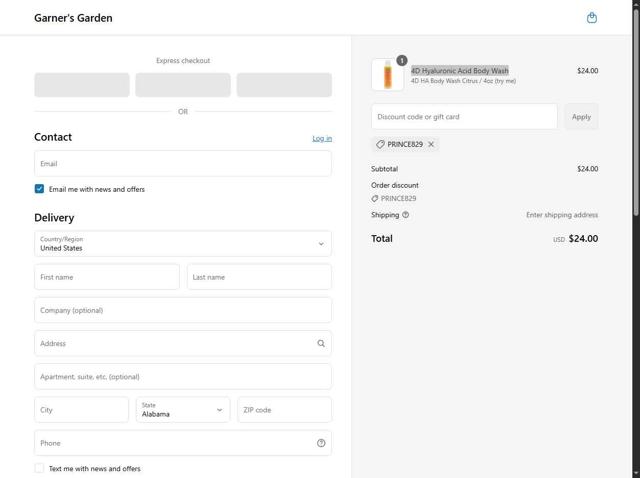Check Text me with news and offers
640x478 pixels.
click(x=39, y=468)
